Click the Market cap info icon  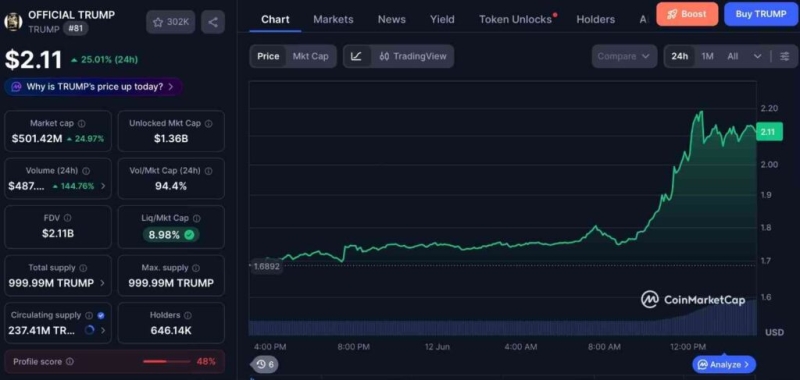(82, 123)
